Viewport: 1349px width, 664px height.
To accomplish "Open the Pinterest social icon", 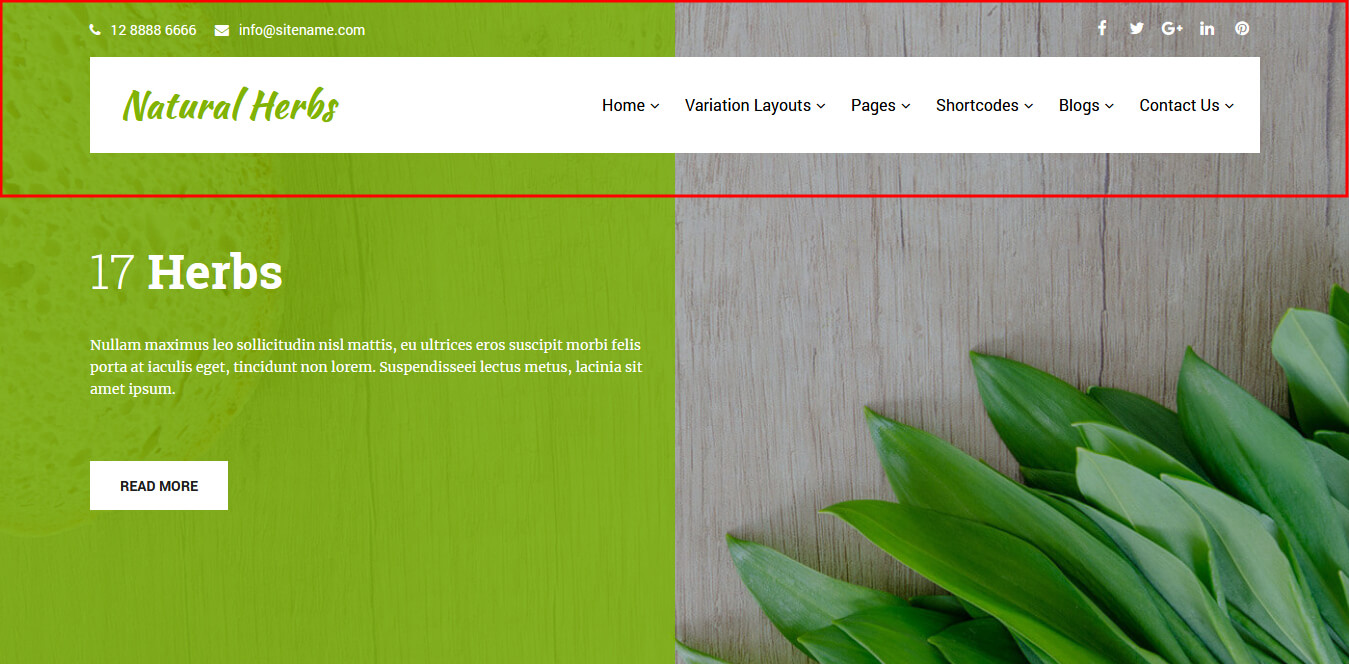I will (x=1242, y=28).
